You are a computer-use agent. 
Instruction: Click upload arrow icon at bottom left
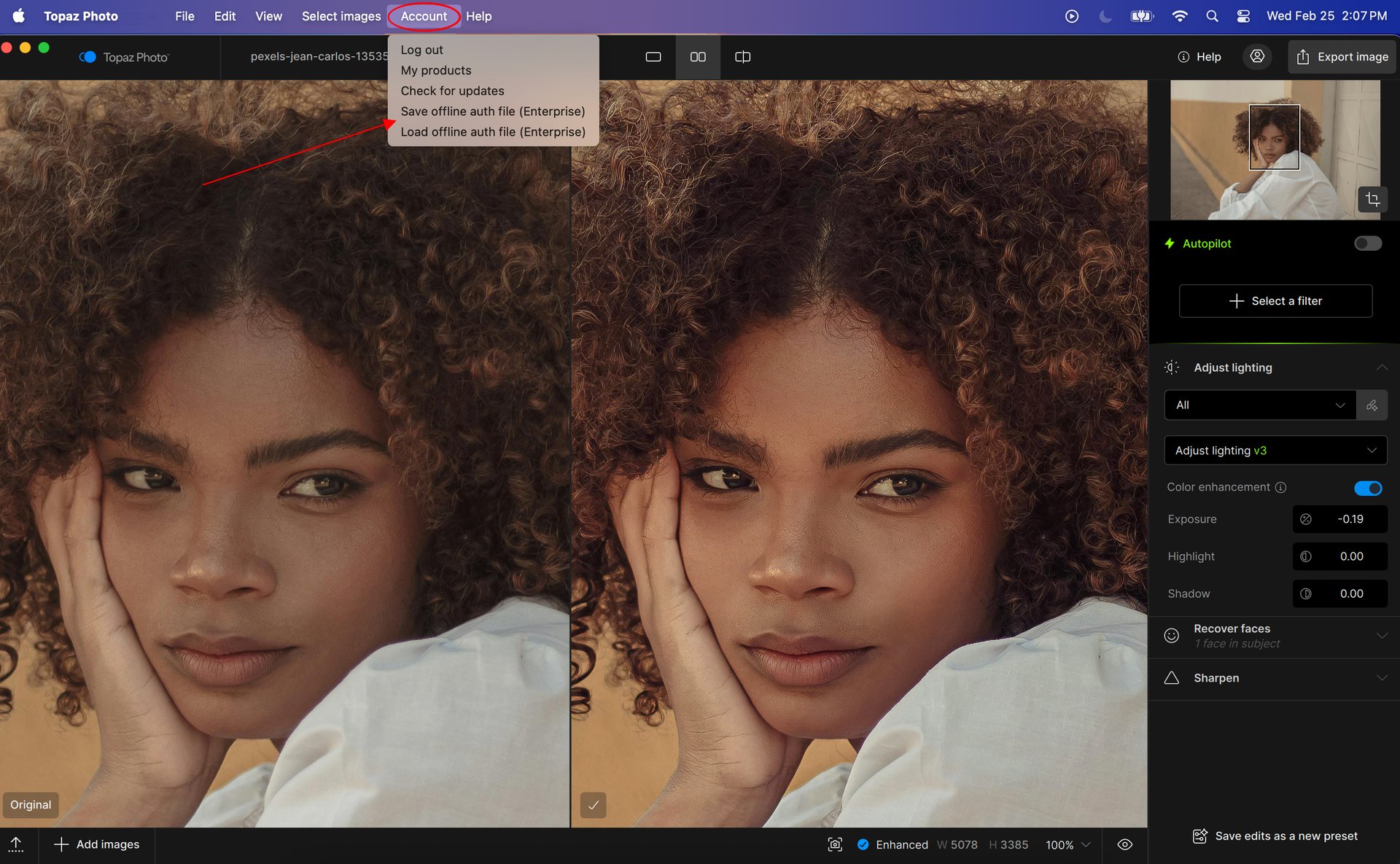click(16, 844)
